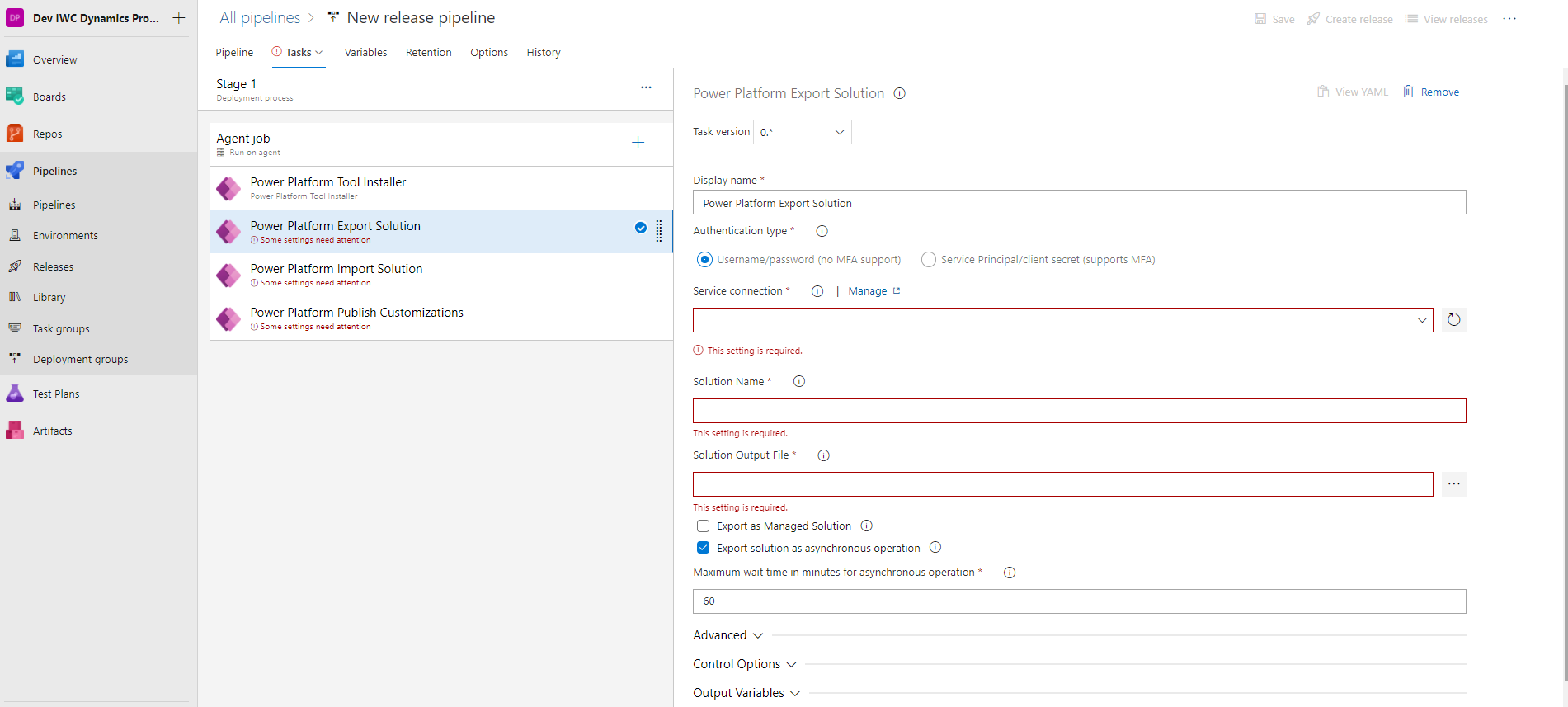Browse for Solution Output File path
Screen dimensions: 1568x707
click(x=1454, y=484)
